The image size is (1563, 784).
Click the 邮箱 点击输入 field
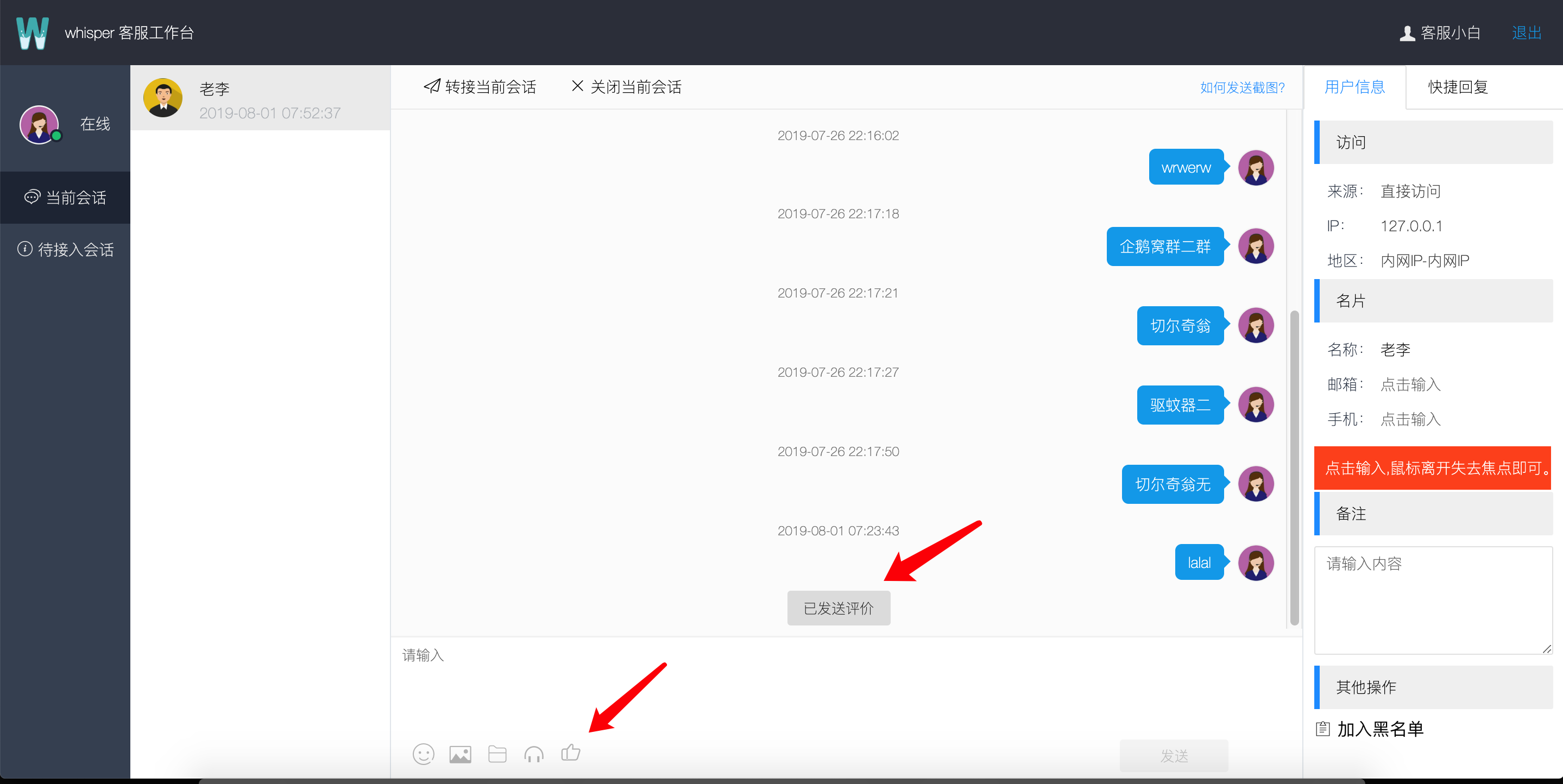(x=1410, y=385)
